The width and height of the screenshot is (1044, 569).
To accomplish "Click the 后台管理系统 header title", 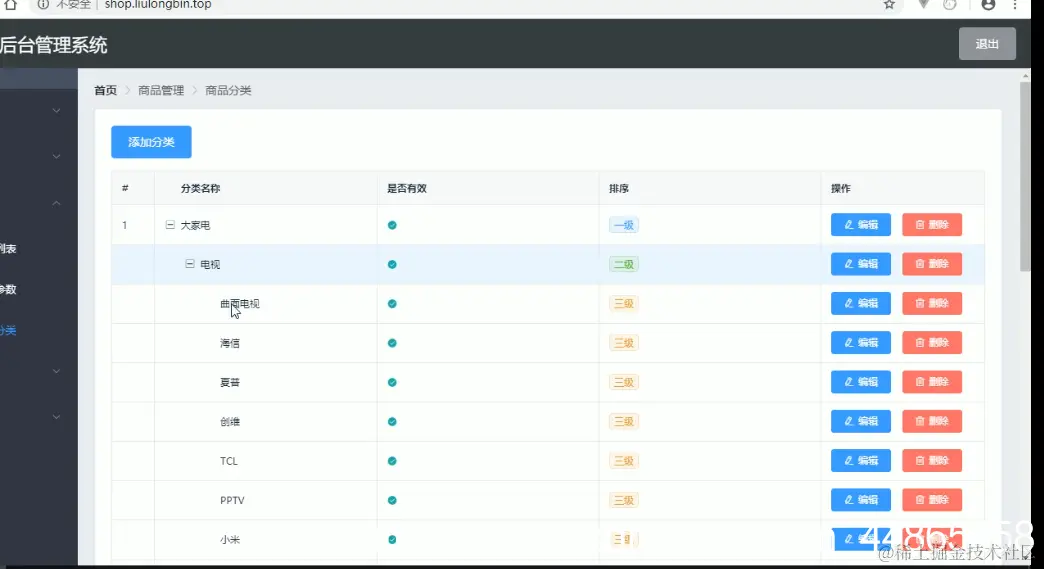I will (53, 45).
